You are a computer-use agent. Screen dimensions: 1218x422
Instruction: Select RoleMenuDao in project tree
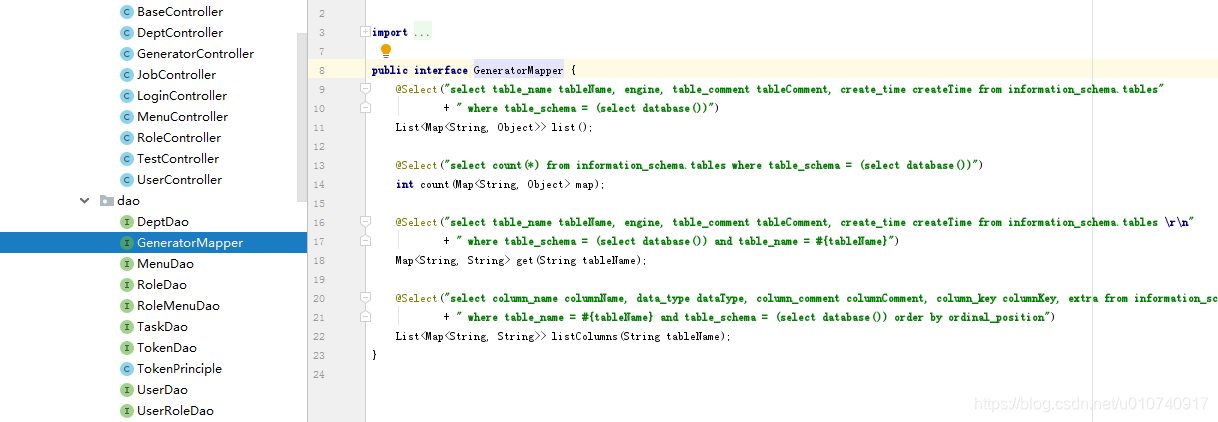point(178,306)
